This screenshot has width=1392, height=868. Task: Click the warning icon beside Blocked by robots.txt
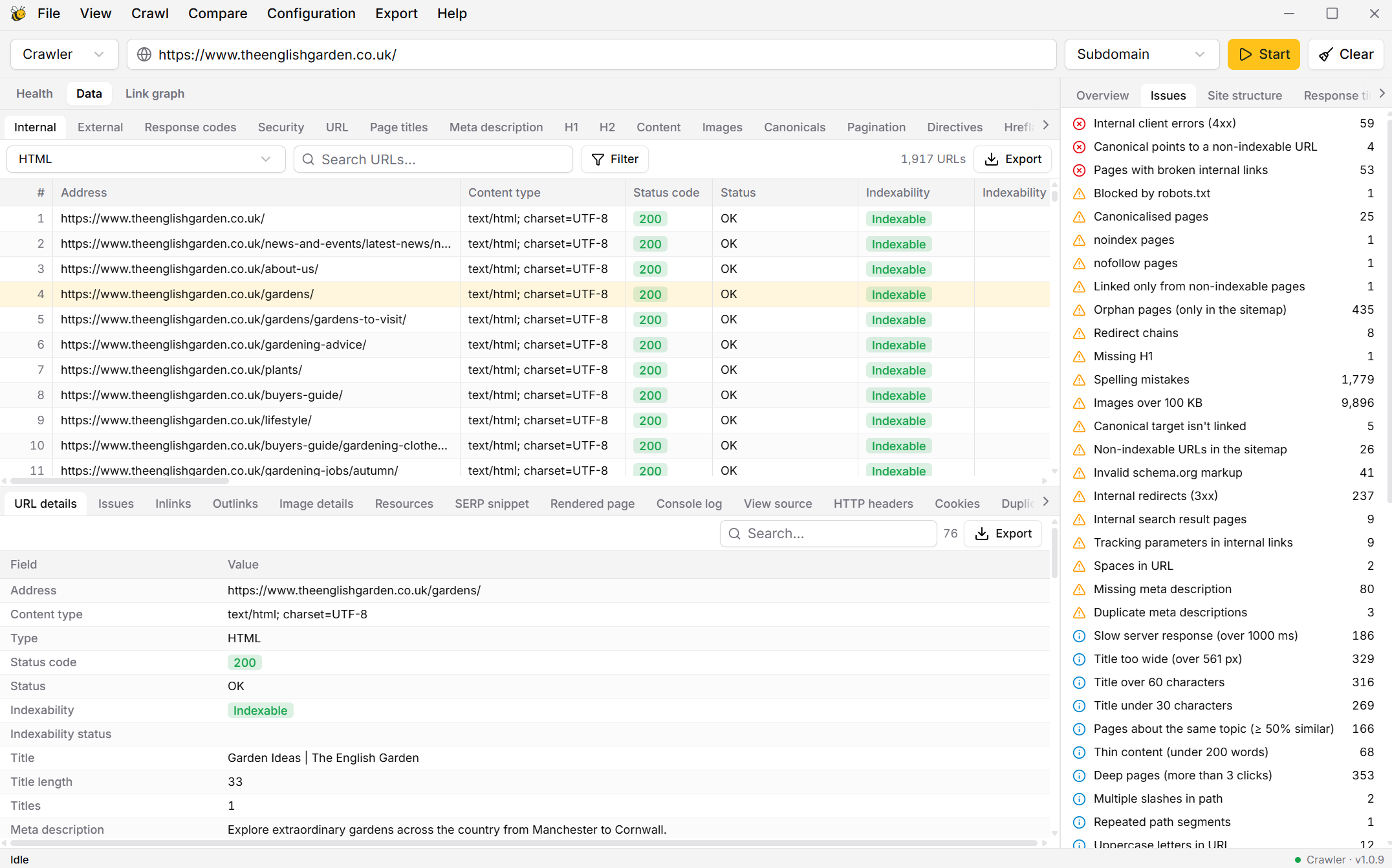tap(1079, 193)
